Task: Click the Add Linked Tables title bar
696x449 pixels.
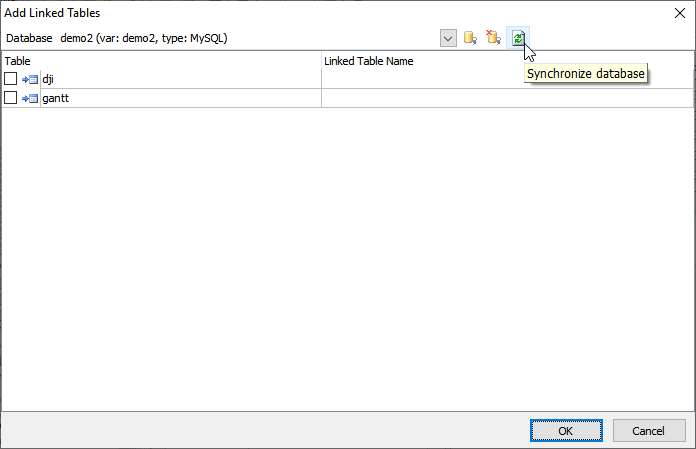Action: [x=300, y=12]
